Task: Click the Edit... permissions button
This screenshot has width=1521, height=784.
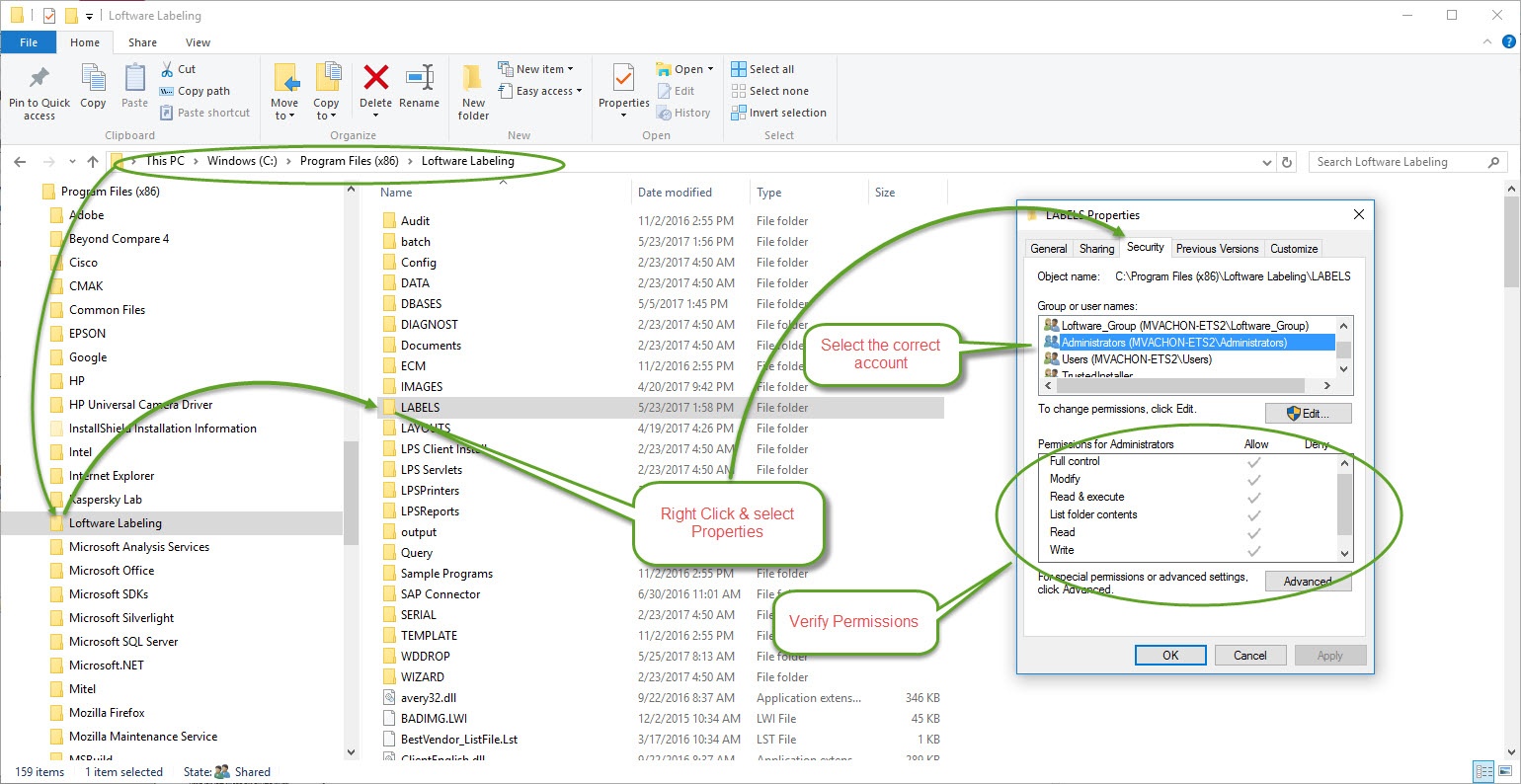Action: click(1308, 414)
